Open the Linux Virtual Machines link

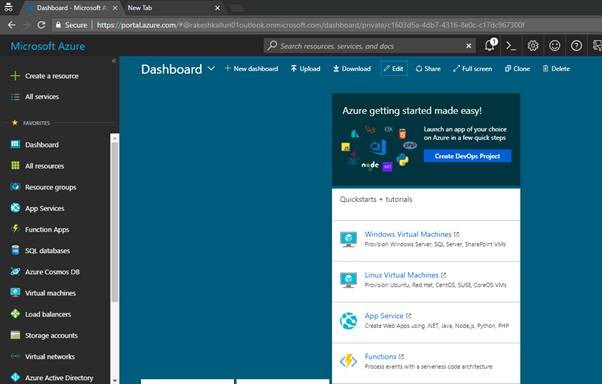coord(401,275)
